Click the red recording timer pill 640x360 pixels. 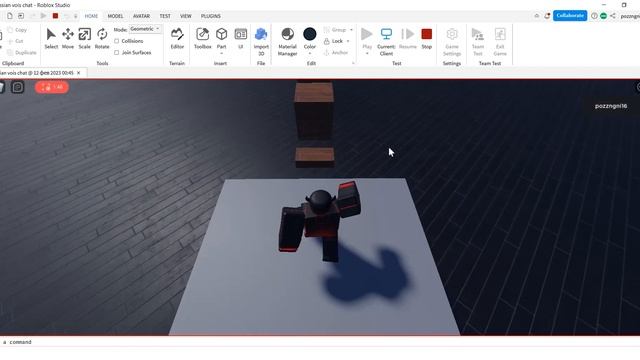pos(52,87)
